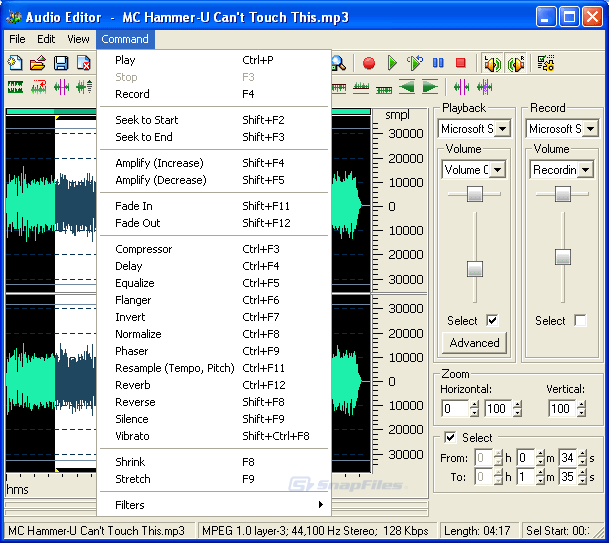Apply fade with the left-pointing green triangle icon
Image resolution: width=609 pixels, height=543 pixels.
click(x=407, y=86)
